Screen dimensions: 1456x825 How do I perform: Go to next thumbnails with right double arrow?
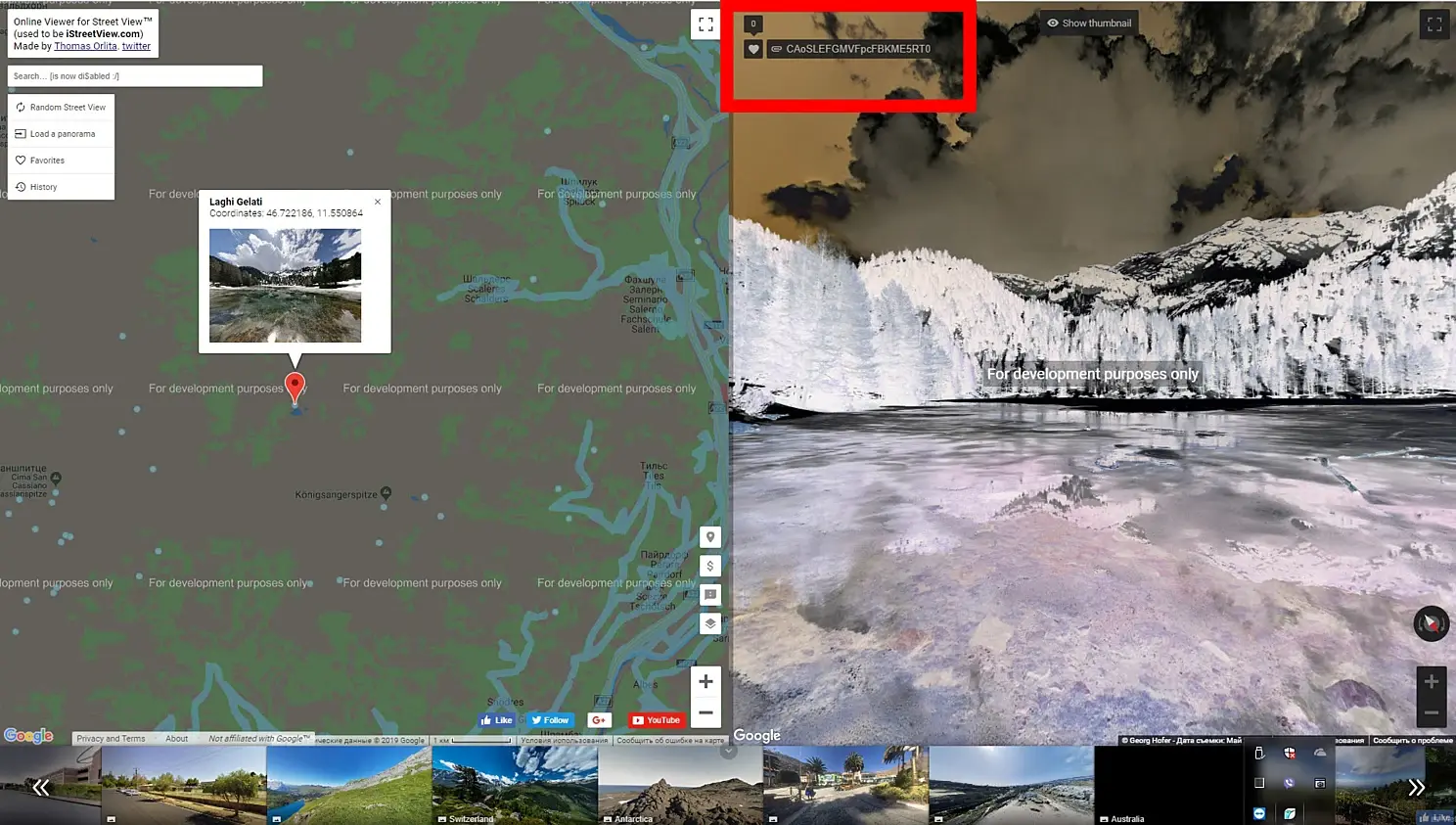click(x=1416, y=787)
